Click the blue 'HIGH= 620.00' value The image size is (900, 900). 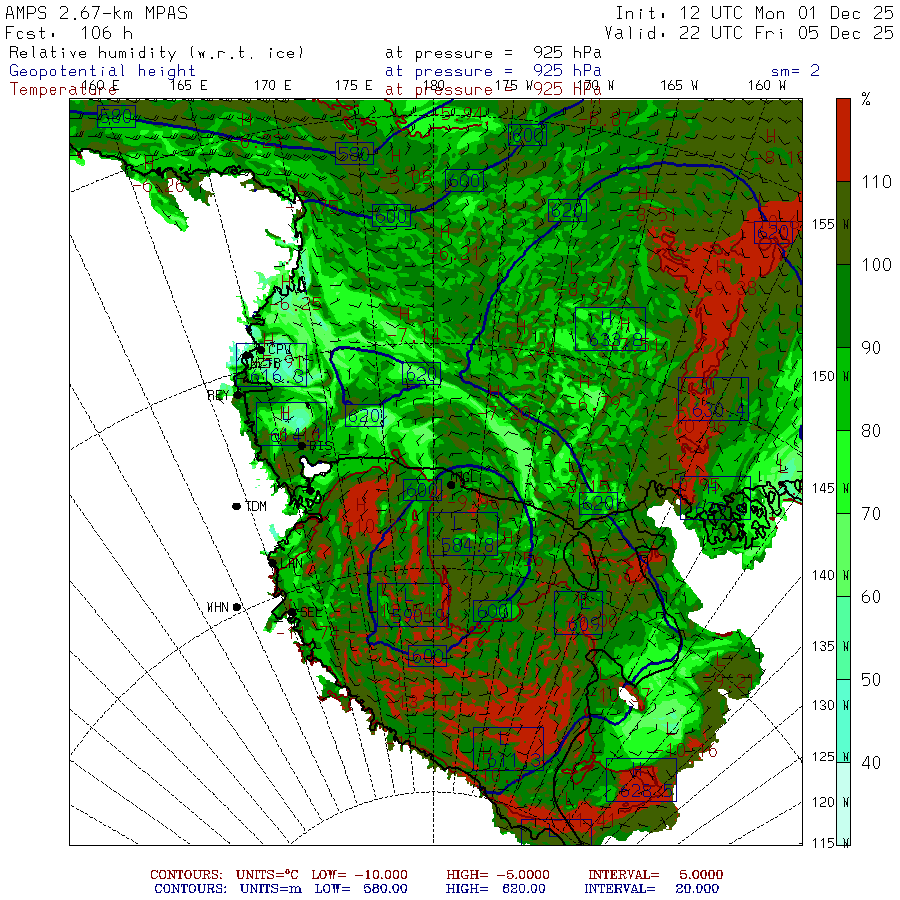[x=496, y=889]
